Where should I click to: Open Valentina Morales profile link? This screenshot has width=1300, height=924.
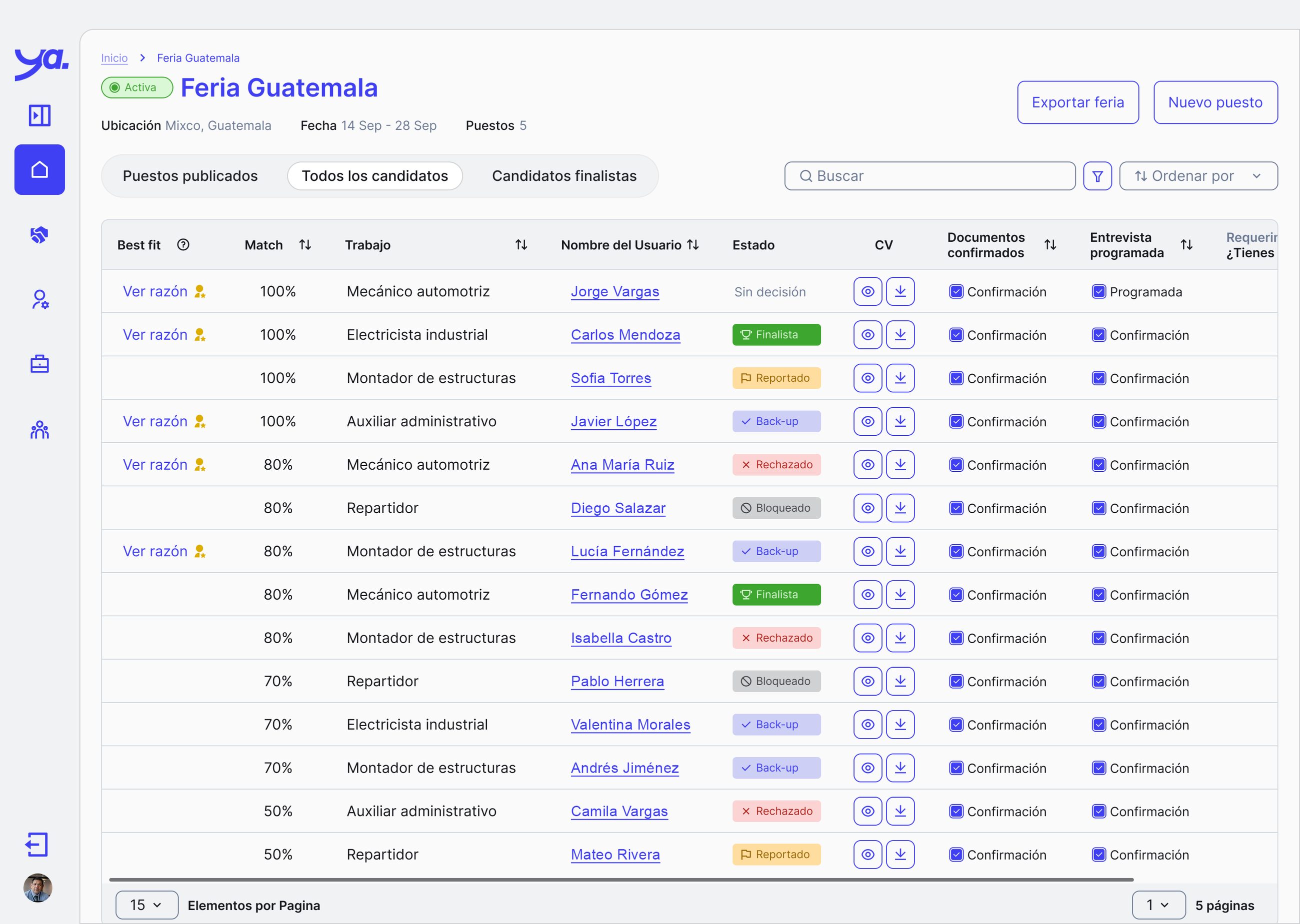630,725
